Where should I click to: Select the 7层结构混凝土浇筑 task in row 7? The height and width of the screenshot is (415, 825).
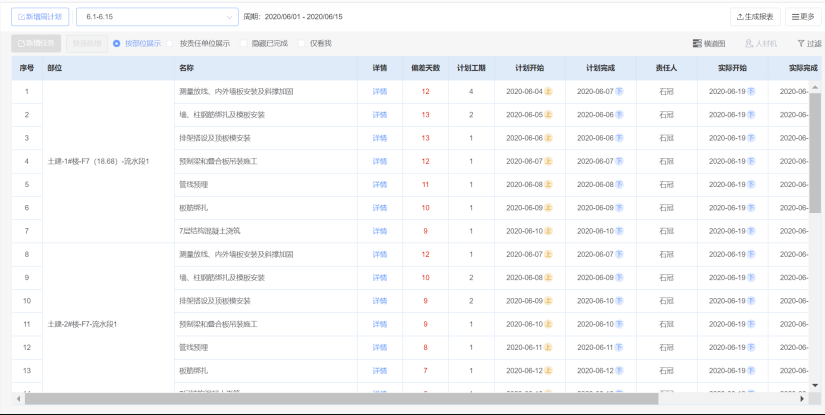209,231
